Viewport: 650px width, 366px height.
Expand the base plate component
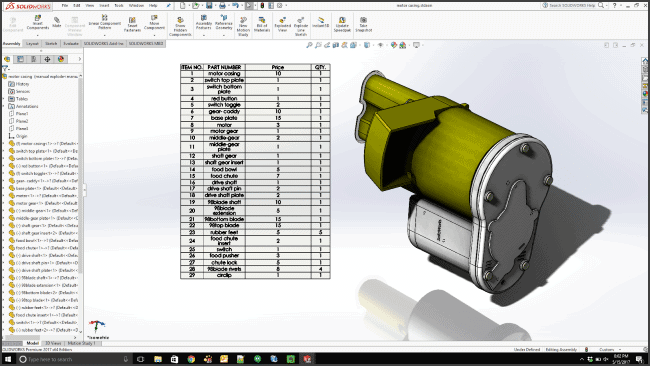(4, 188)
